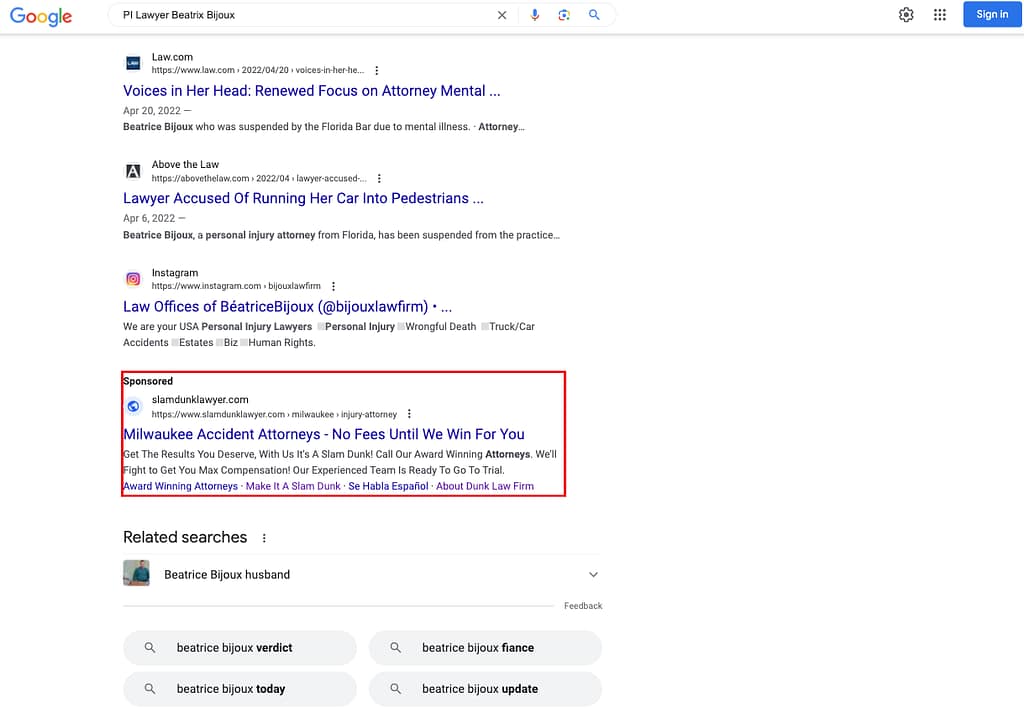Click the Feedback link
The width and height of the screenshot is (1024, 708).
[x=583, y=606]
